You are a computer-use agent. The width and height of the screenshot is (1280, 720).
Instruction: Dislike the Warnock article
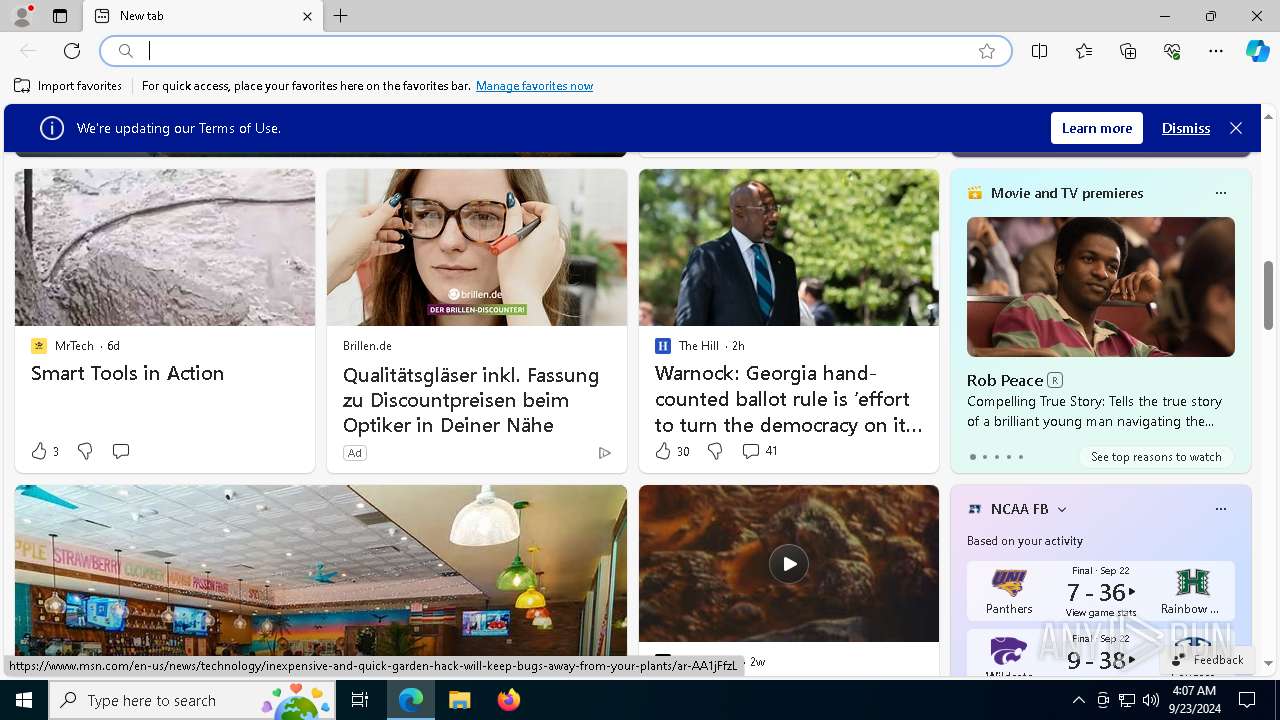click(715, 451)
